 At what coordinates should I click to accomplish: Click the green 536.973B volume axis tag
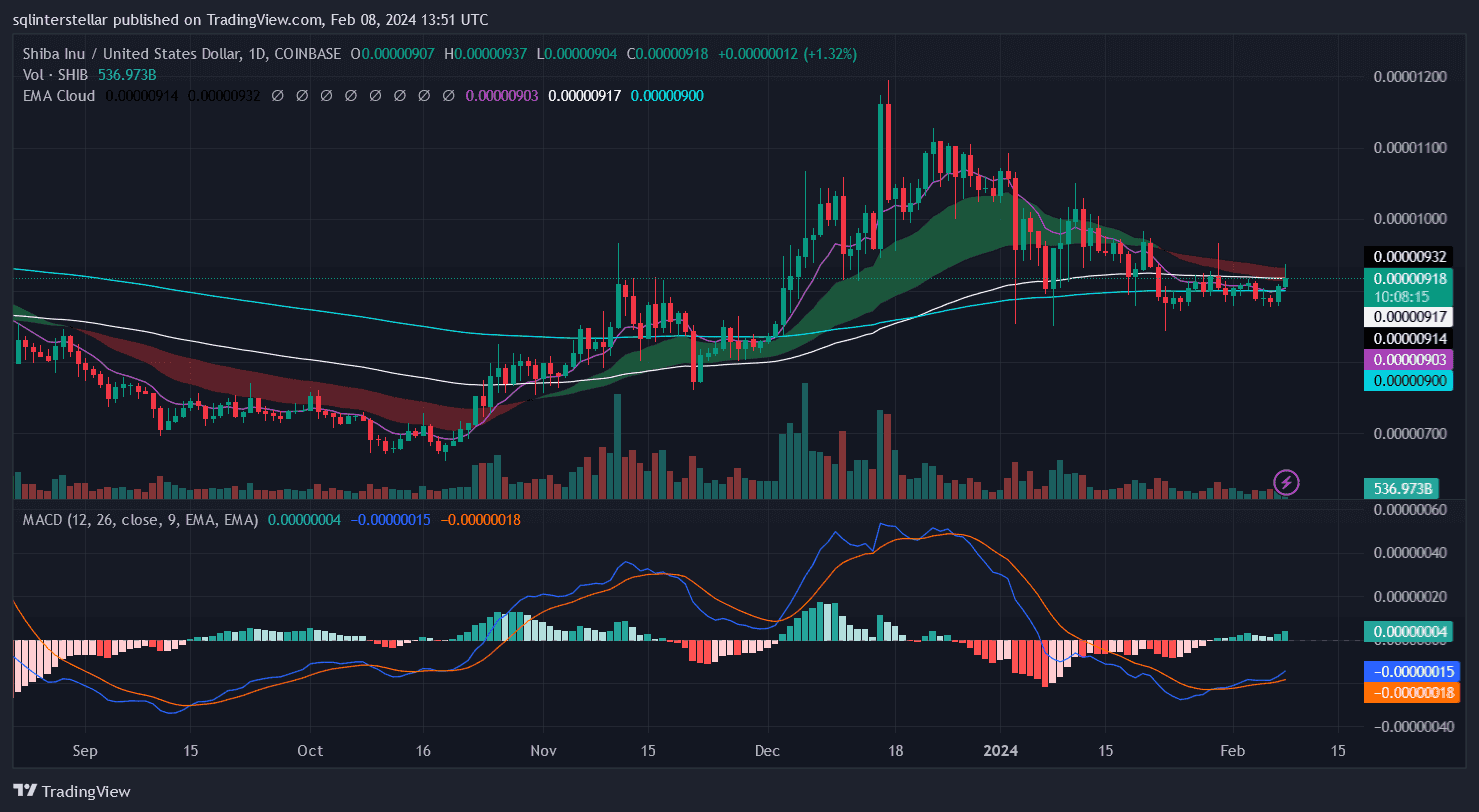pos(1404,489)
